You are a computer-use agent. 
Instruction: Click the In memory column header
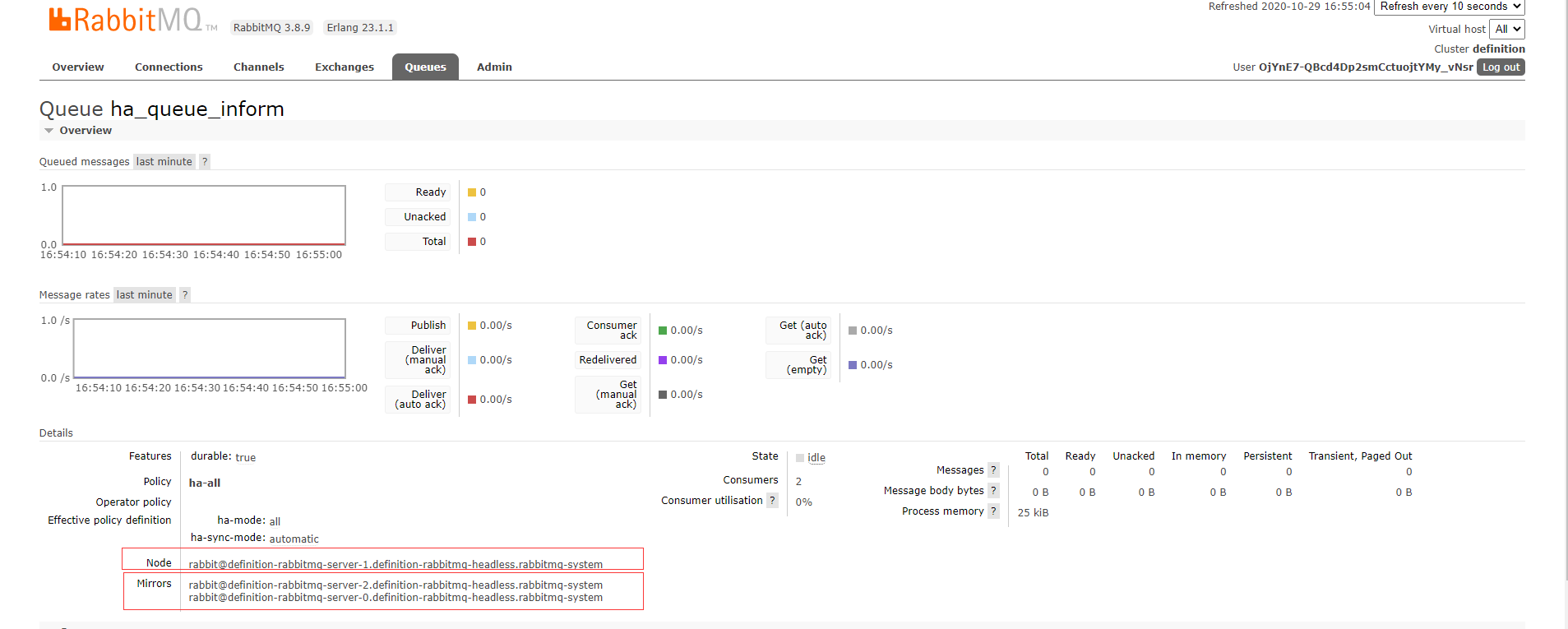tap(1198, 456)
